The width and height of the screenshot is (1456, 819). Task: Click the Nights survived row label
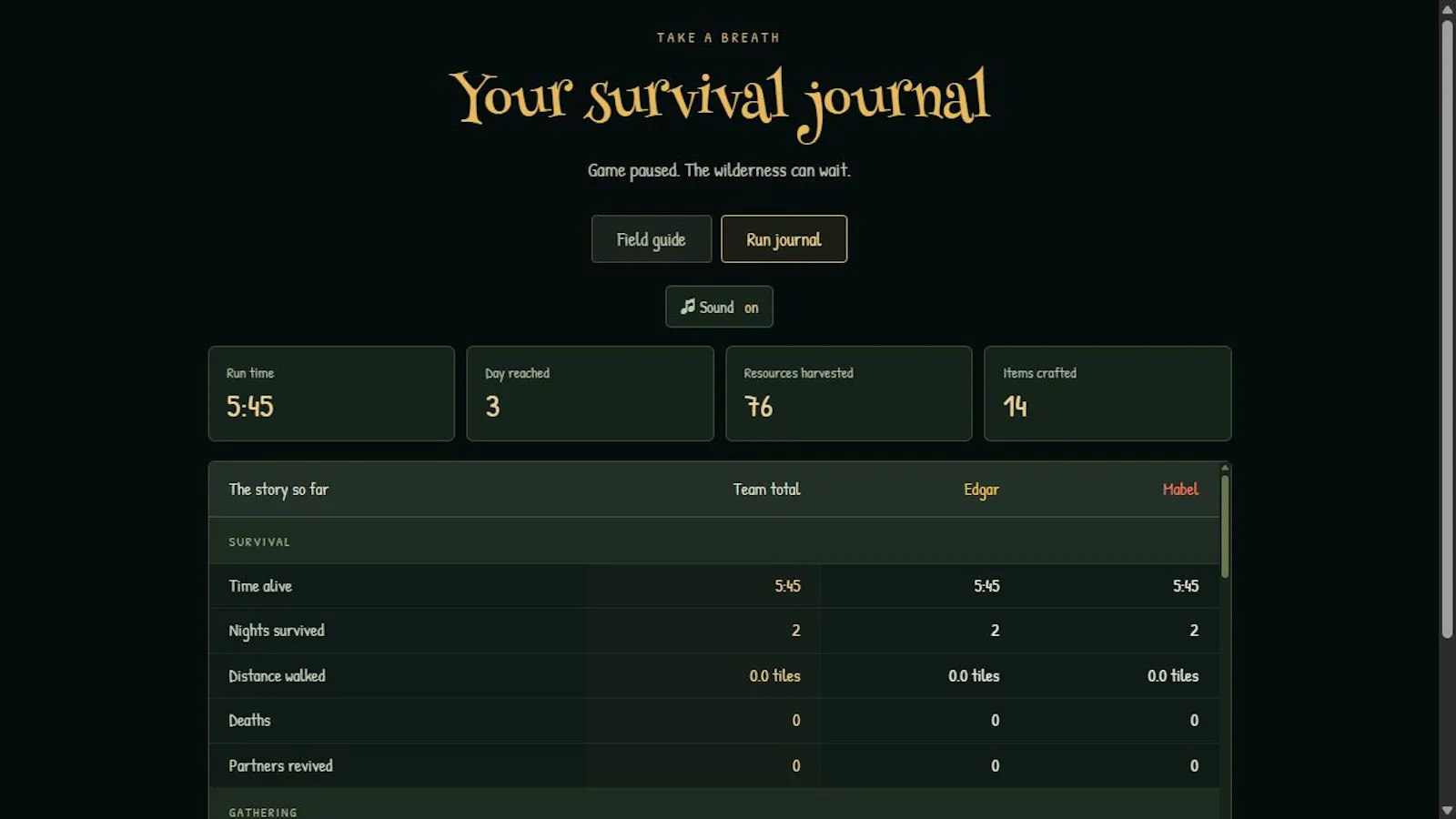pyautogui.click(x=277, y=631)
